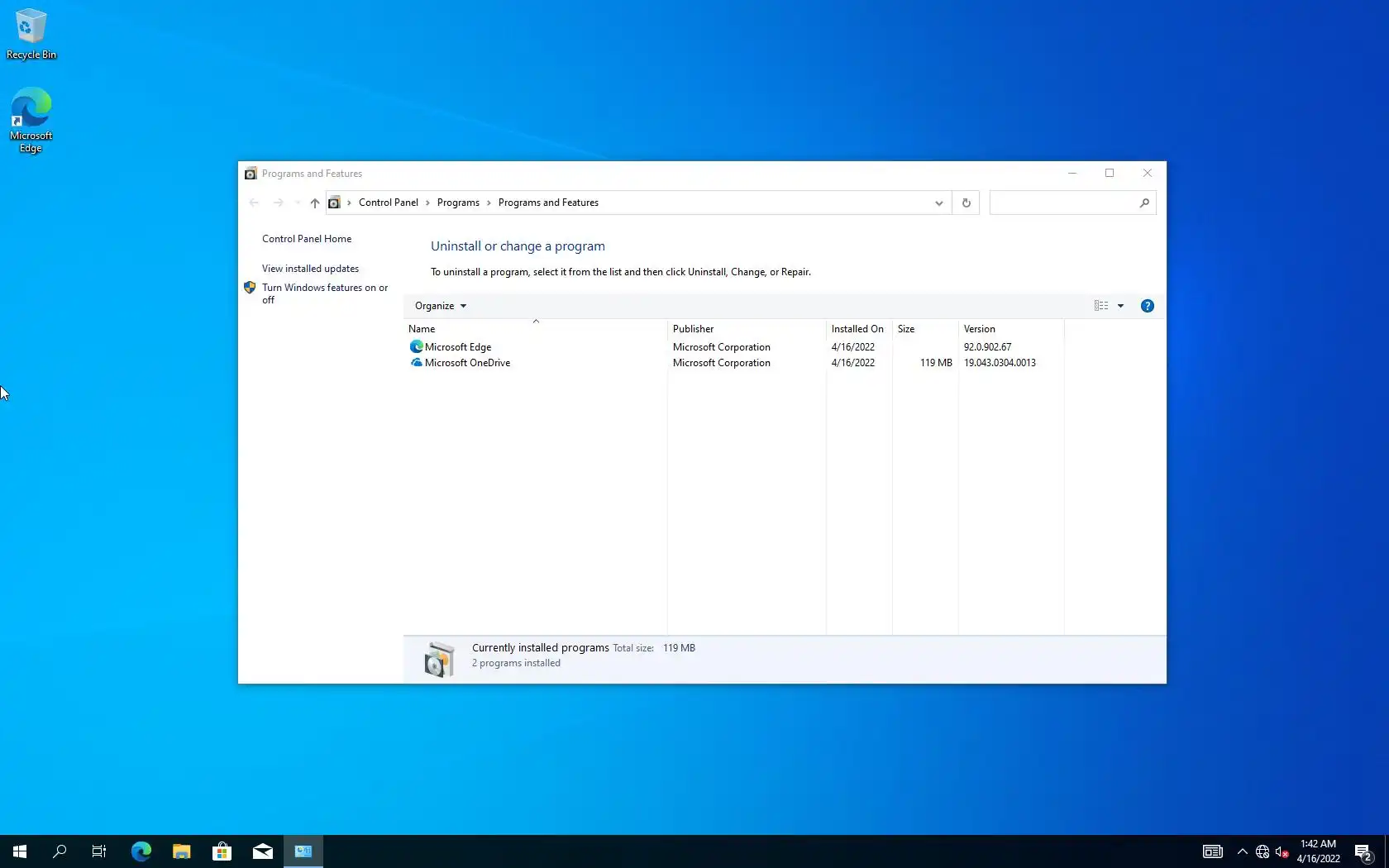
Task: Open Programs and Features help
Action: coord(1147,306)
